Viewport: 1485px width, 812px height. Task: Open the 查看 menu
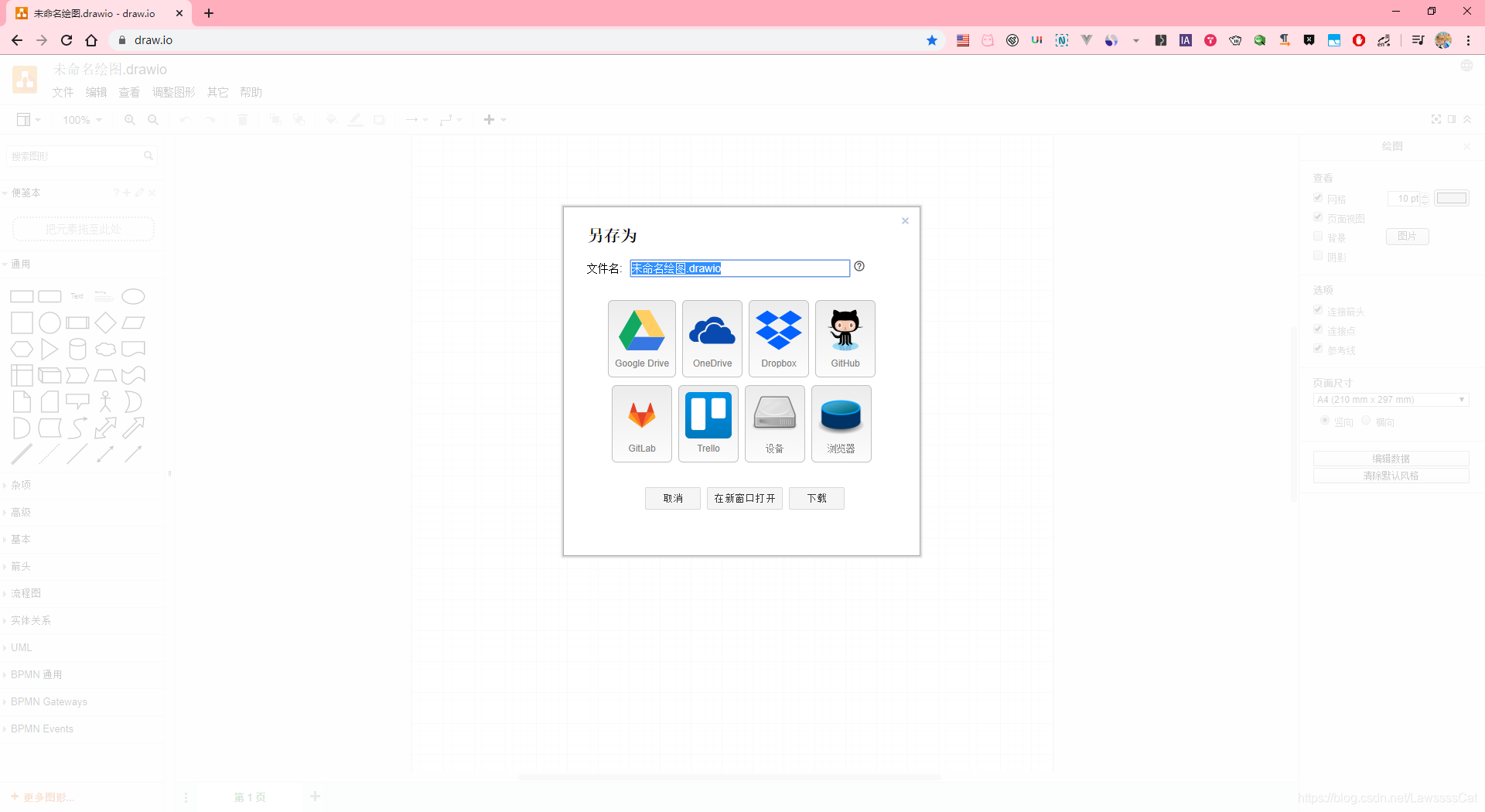click(x=129, y=92)
